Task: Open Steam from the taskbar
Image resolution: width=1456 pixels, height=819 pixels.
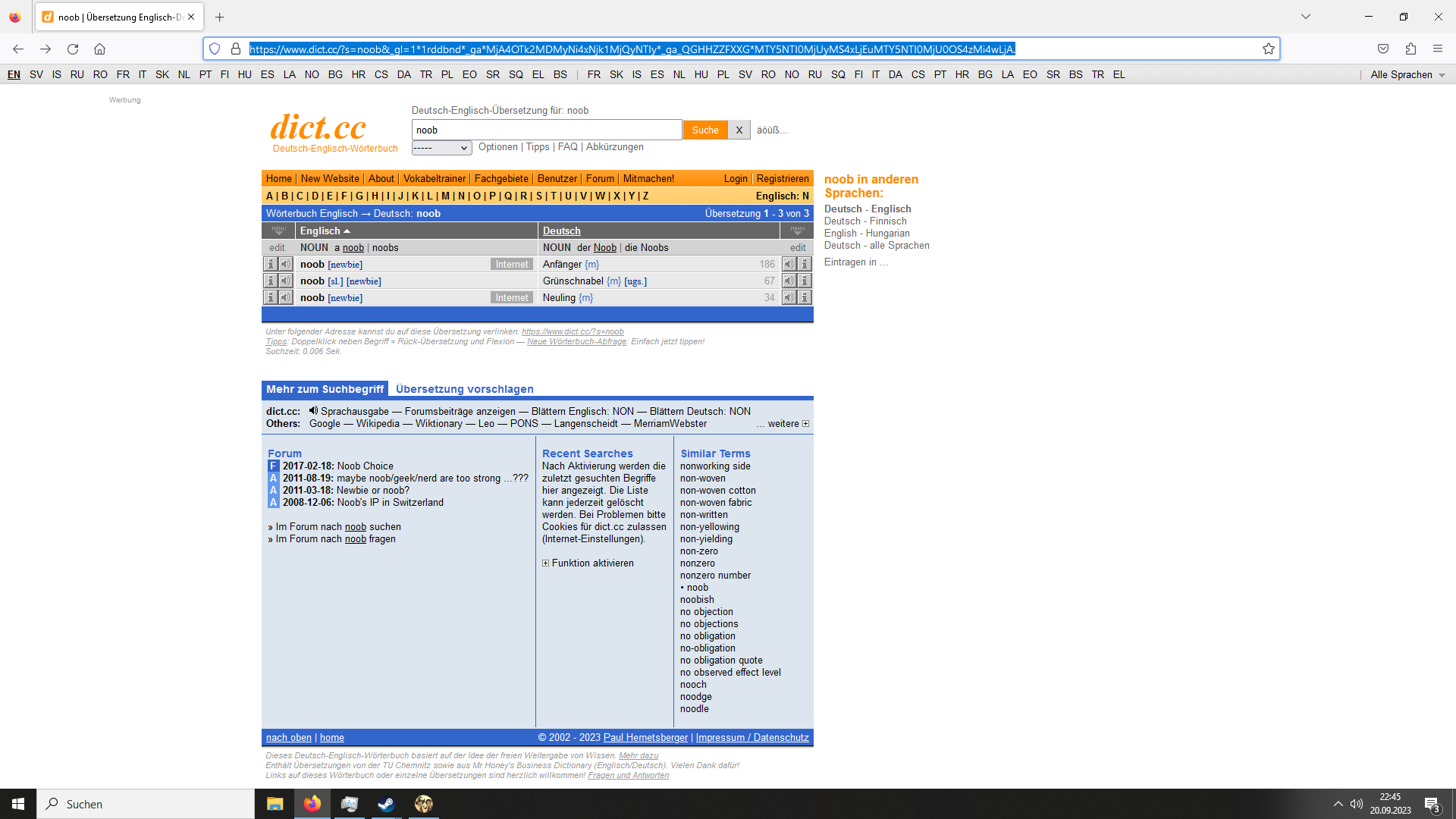Action: [x=386, y=804]
